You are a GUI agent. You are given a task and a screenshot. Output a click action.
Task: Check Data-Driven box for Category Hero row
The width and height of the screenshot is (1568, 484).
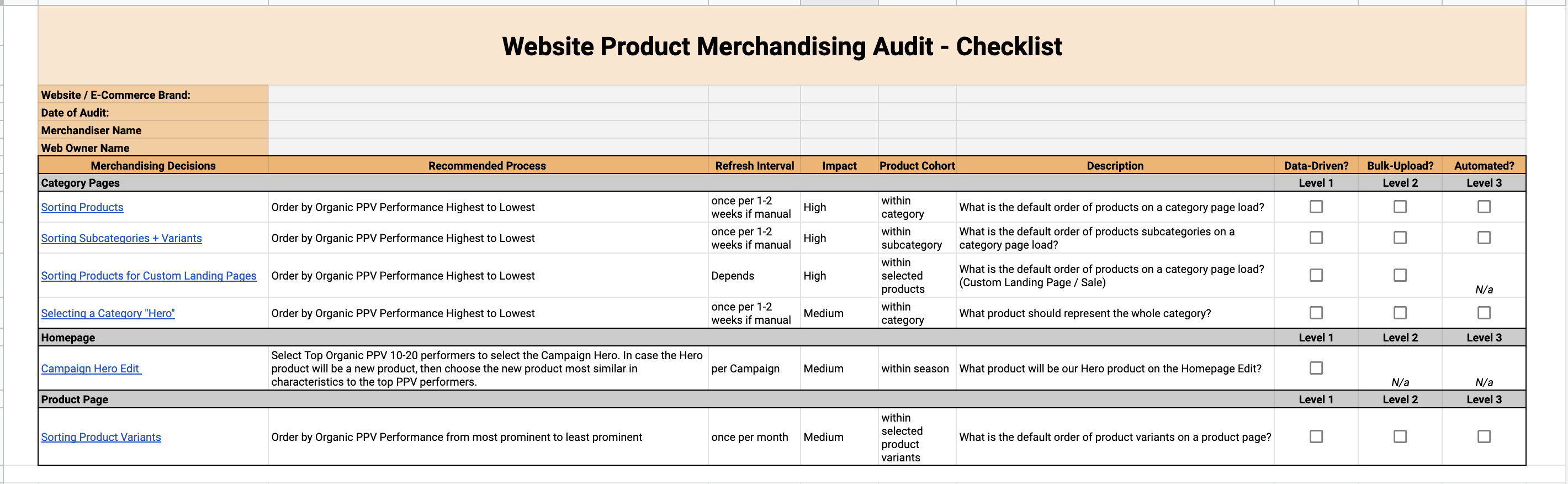(x=1316, y=313)
